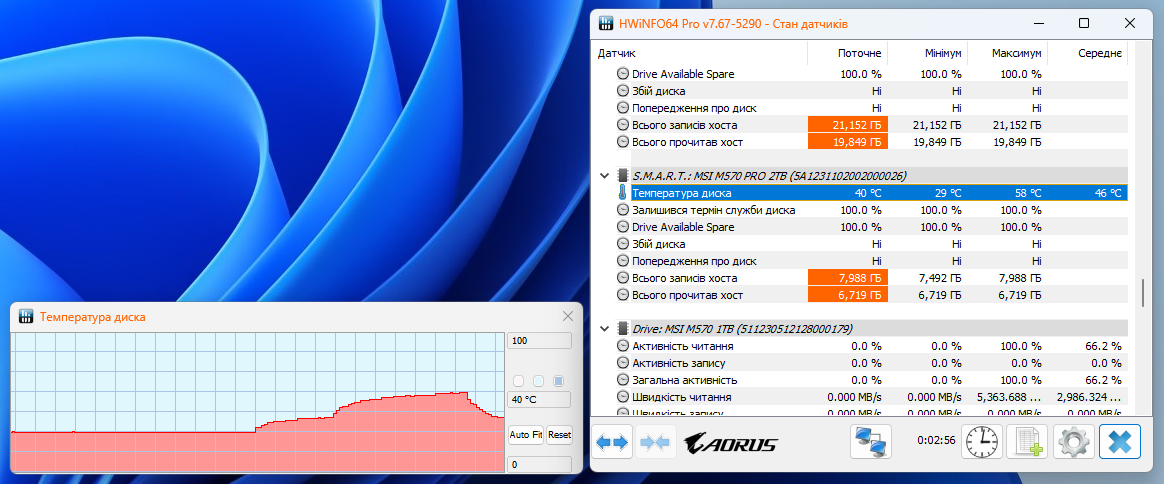Click app icon in Температура диска graph window
1164x484 pixels.
click(x=25, y=316)
